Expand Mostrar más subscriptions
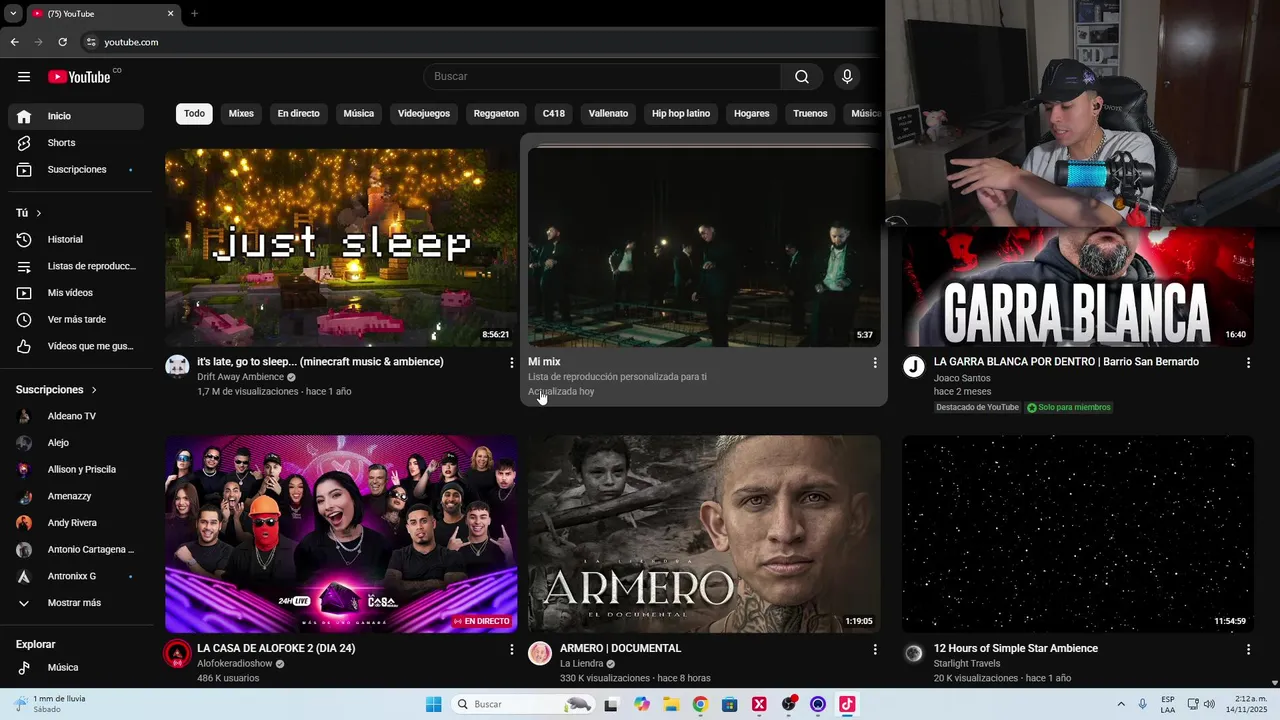This screenshot has width=1280, height=720. coord(76,603)
